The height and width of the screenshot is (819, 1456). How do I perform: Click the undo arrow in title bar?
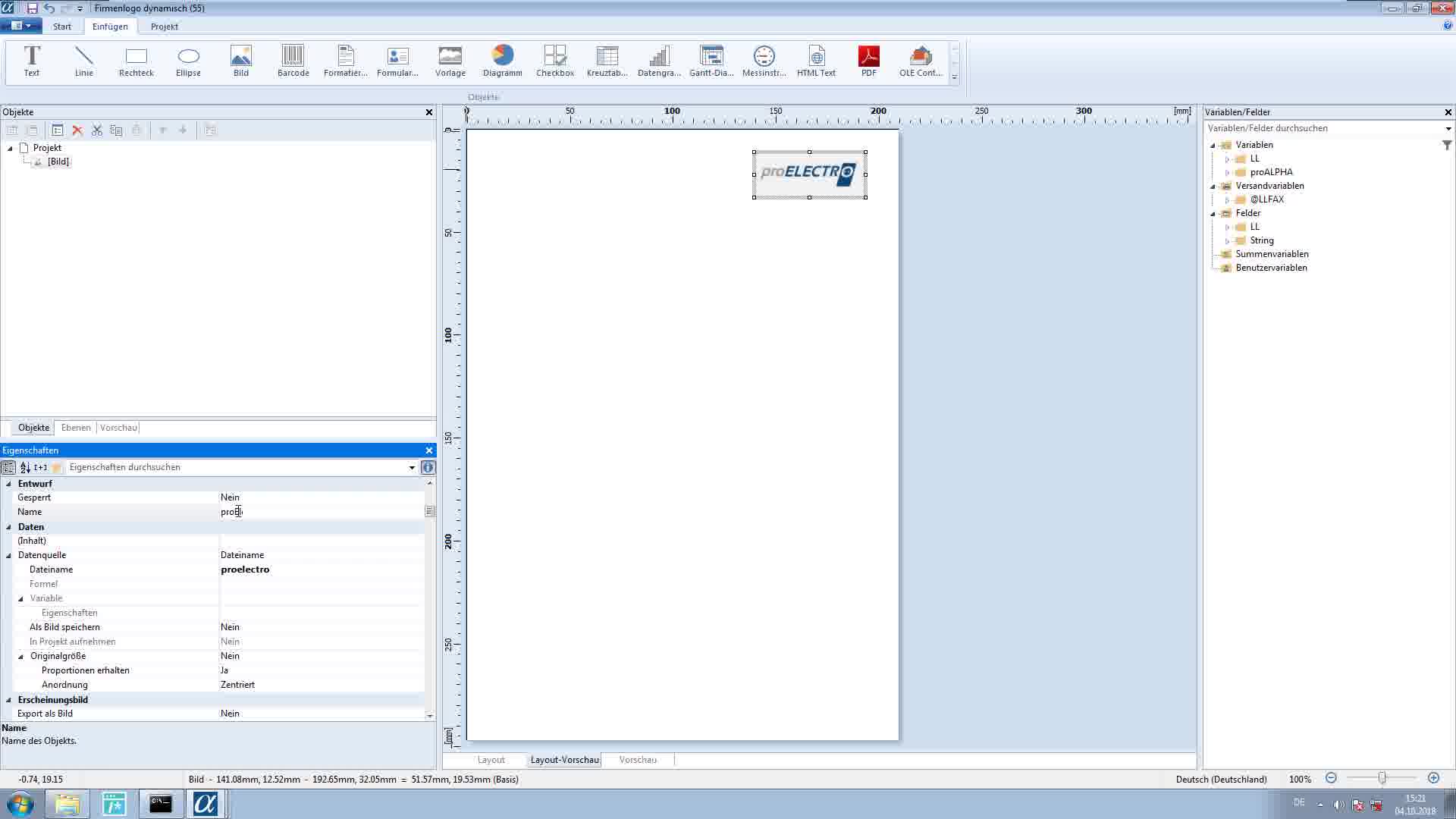pos(49,8)
